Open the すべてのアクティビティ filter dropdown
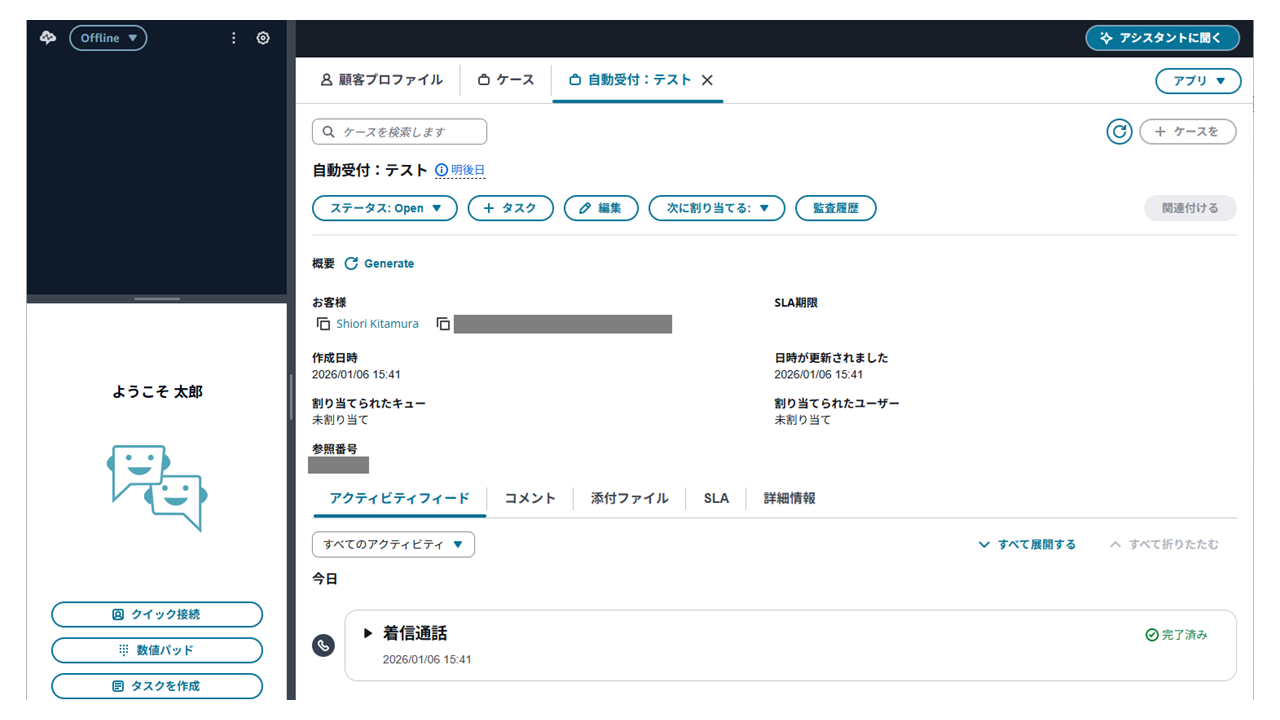 pos(393,544)
